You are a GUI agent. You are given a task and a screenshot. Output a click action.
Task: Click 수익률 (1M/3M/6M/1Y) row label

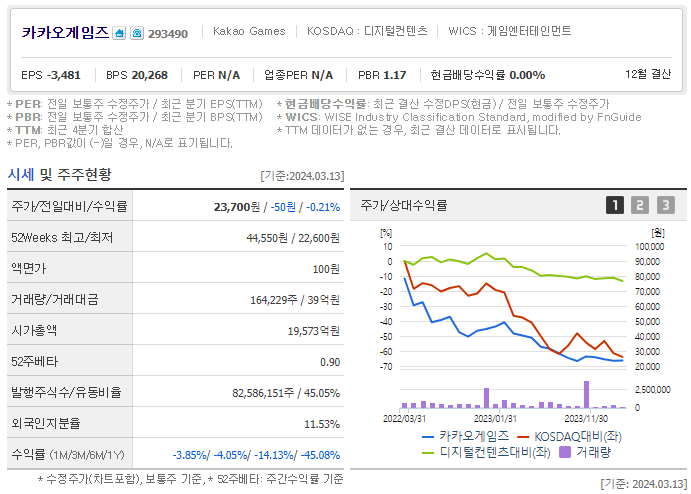coord(68,454)
